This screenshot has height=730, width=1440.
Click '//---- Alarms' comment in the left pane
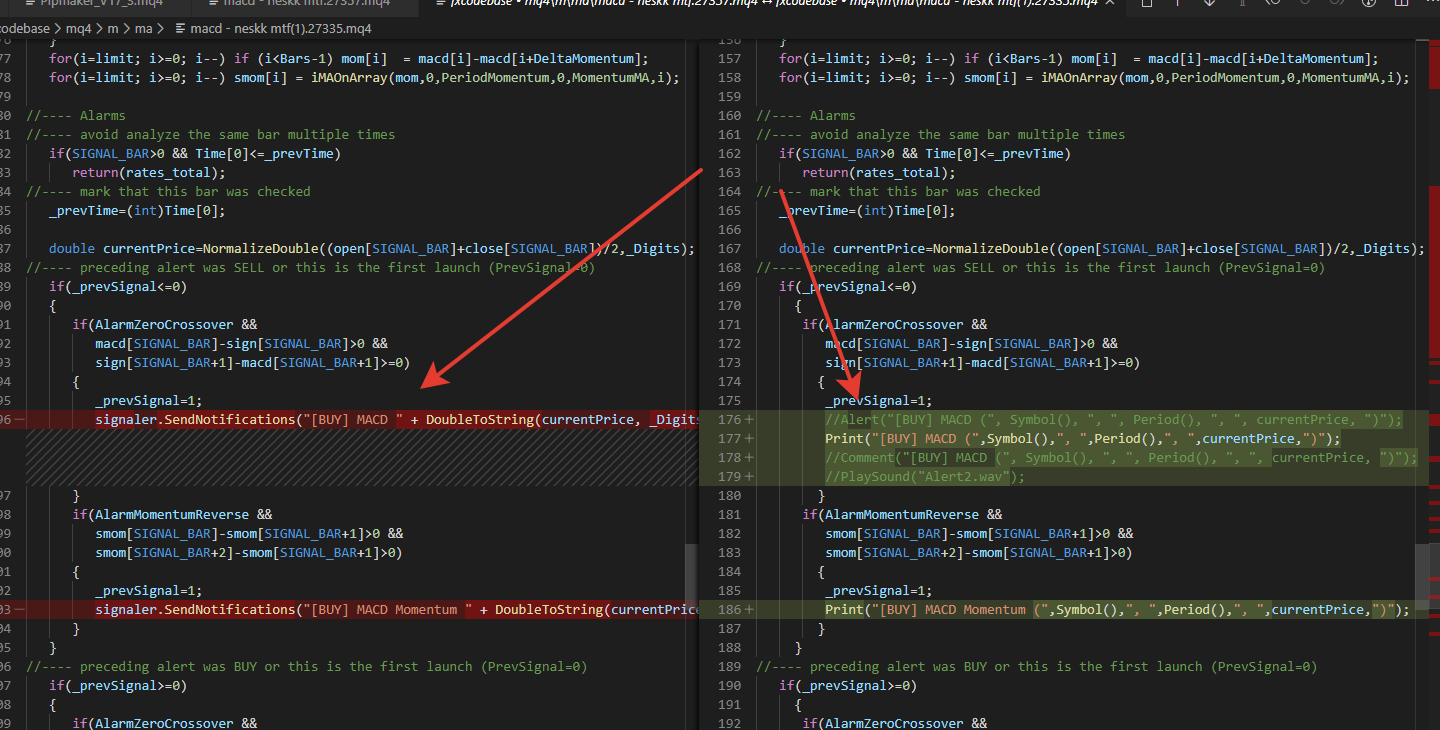coord(75,116)
